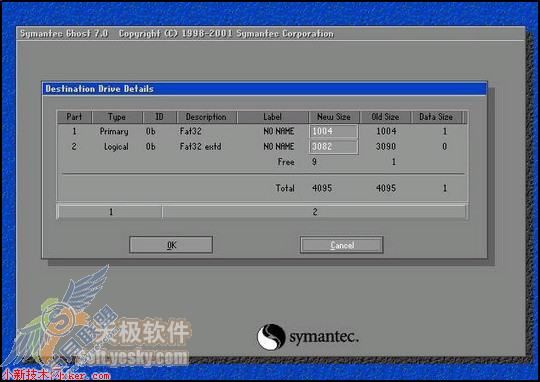Click the Description column header
540x382 pixels.
[206, 117]
